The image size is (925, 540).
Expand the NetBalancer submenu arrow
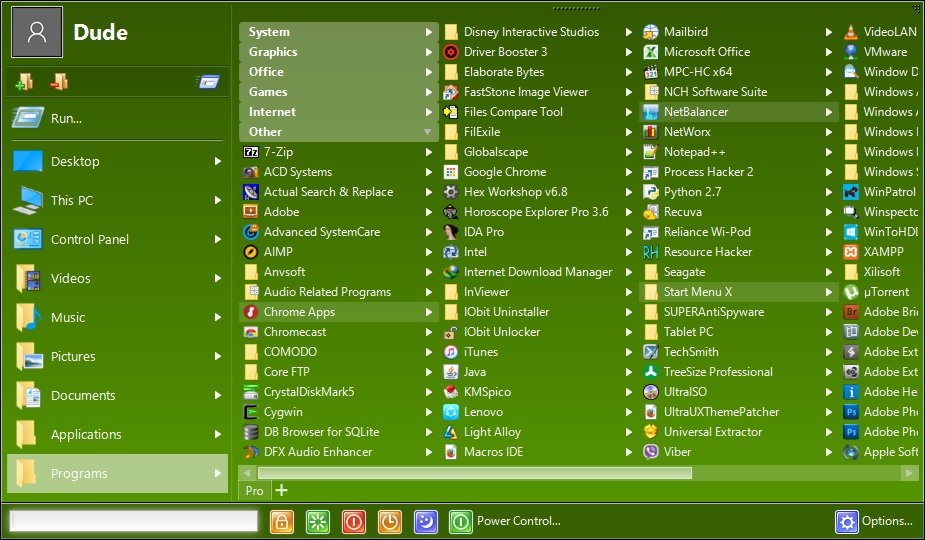click(x=829, y=112)
